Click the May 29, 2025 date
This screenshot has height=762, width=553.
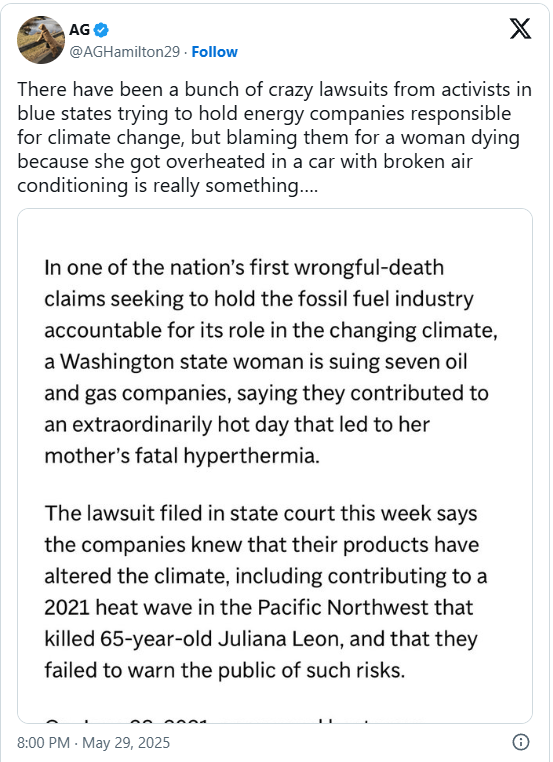pyautogui.click(x=126, y=743)
